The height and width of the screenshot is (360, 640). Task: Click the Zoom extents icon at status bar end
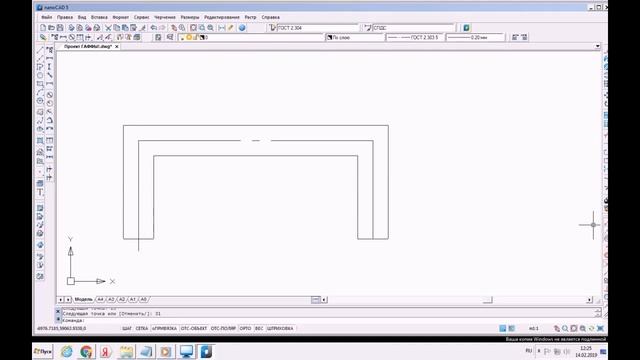click(600, 328)
